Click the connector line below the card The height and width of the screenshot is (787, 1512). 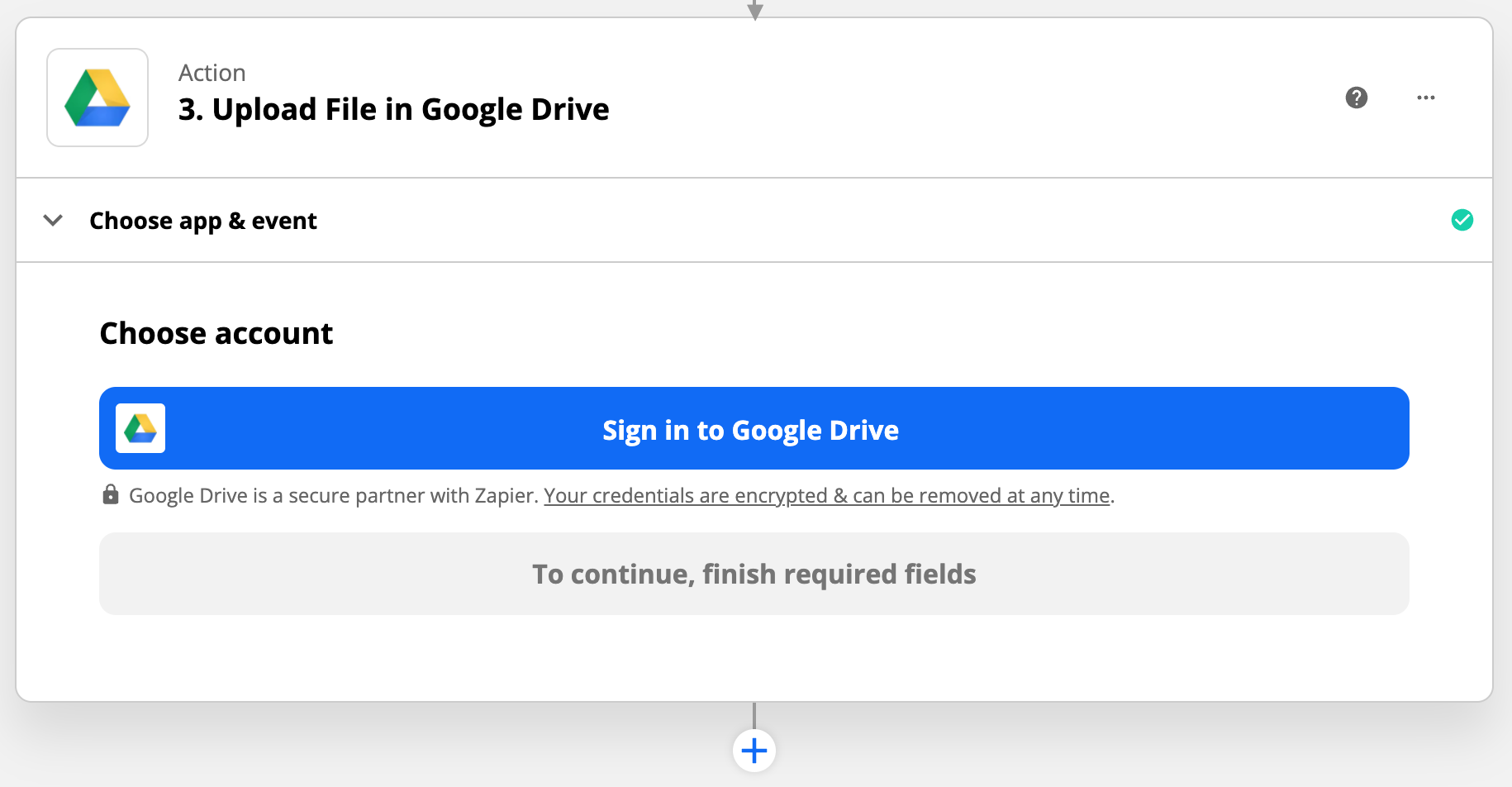tap(754, 715)
